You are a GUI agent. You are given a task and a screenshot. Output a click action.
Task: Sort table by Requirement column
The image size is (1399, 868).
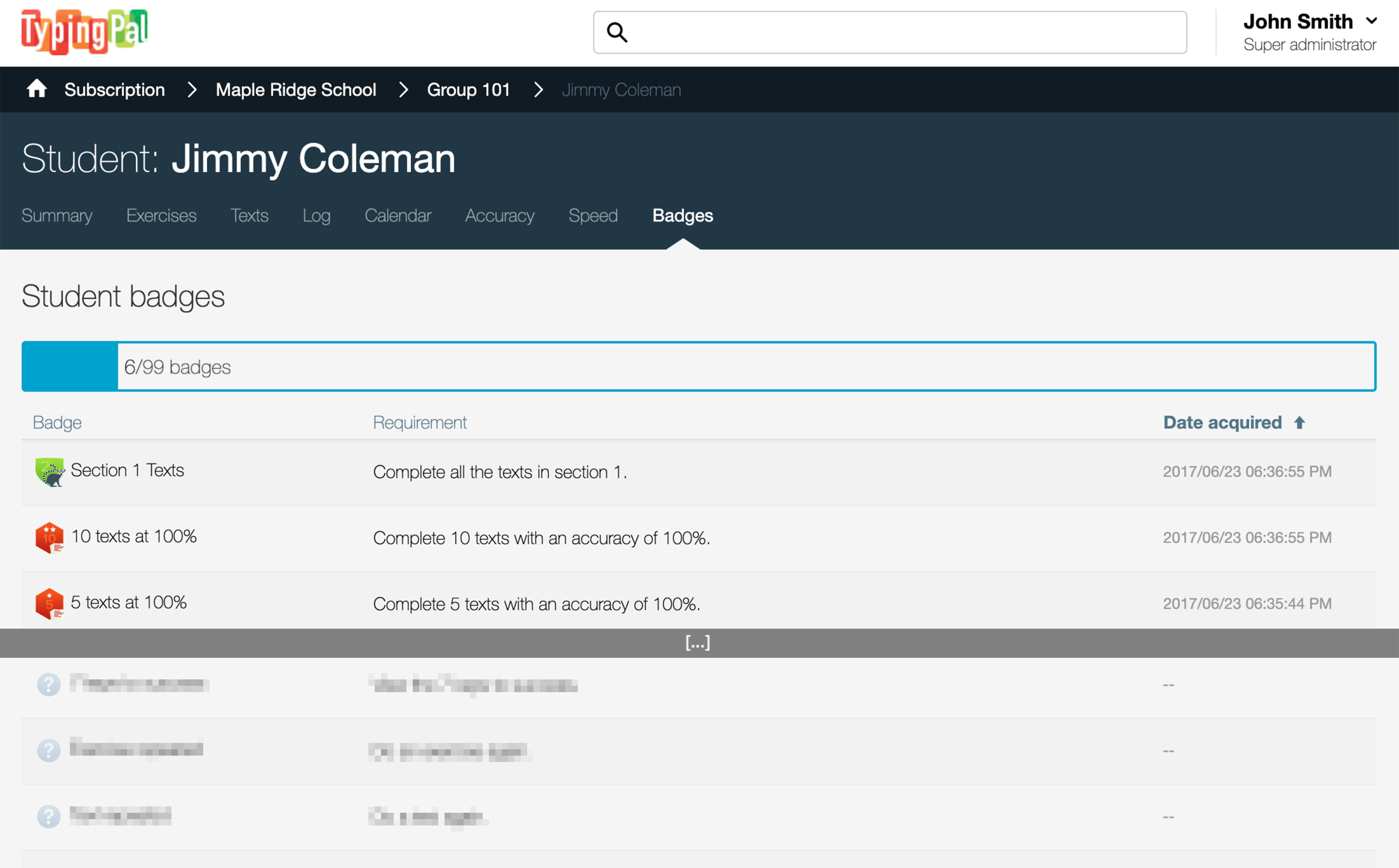point(419,423)
